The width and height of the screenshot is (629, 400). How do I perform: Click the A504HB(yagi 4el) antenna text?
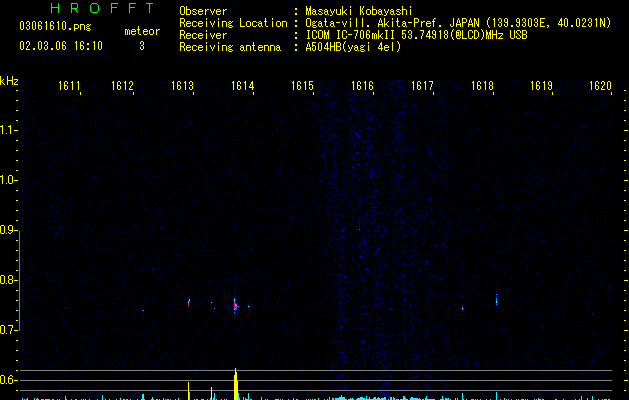(x=353, y=47)
